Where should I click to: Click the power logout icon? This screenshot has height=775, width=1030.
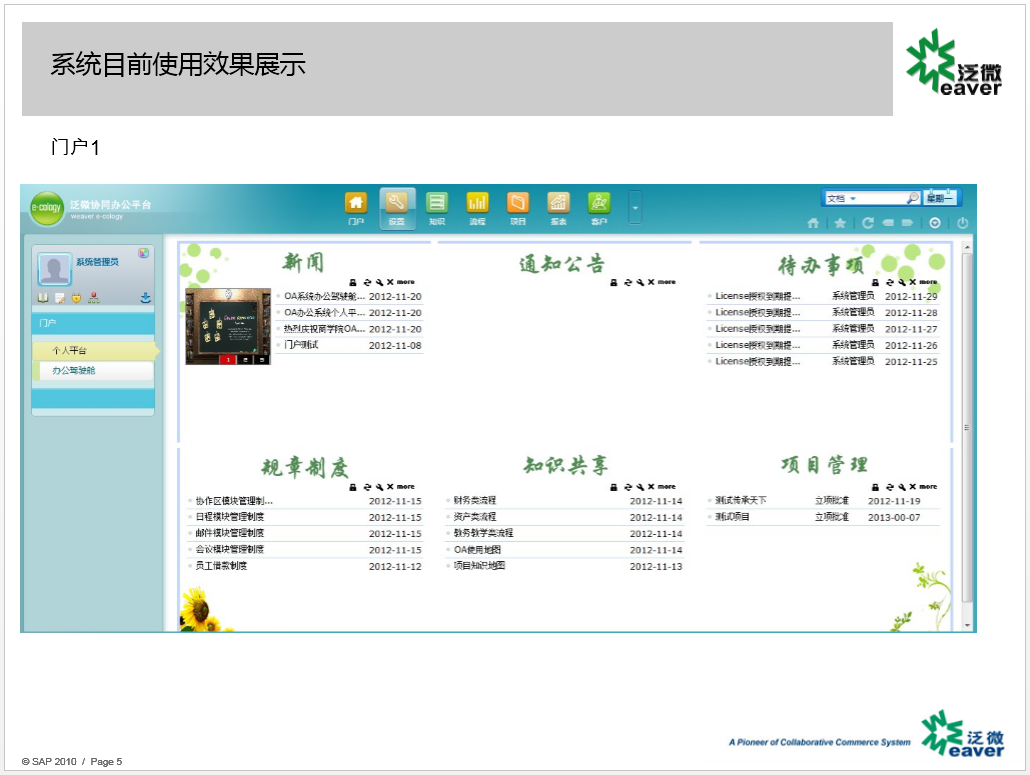pyautogui.click(x=962, y=223)
